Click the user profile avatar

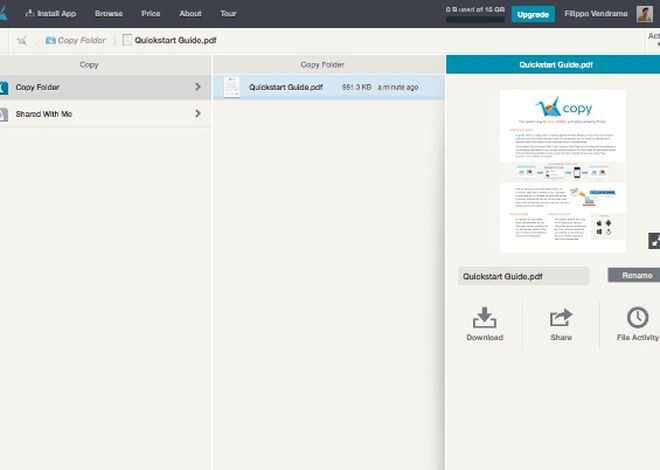[x=644, y=13]
